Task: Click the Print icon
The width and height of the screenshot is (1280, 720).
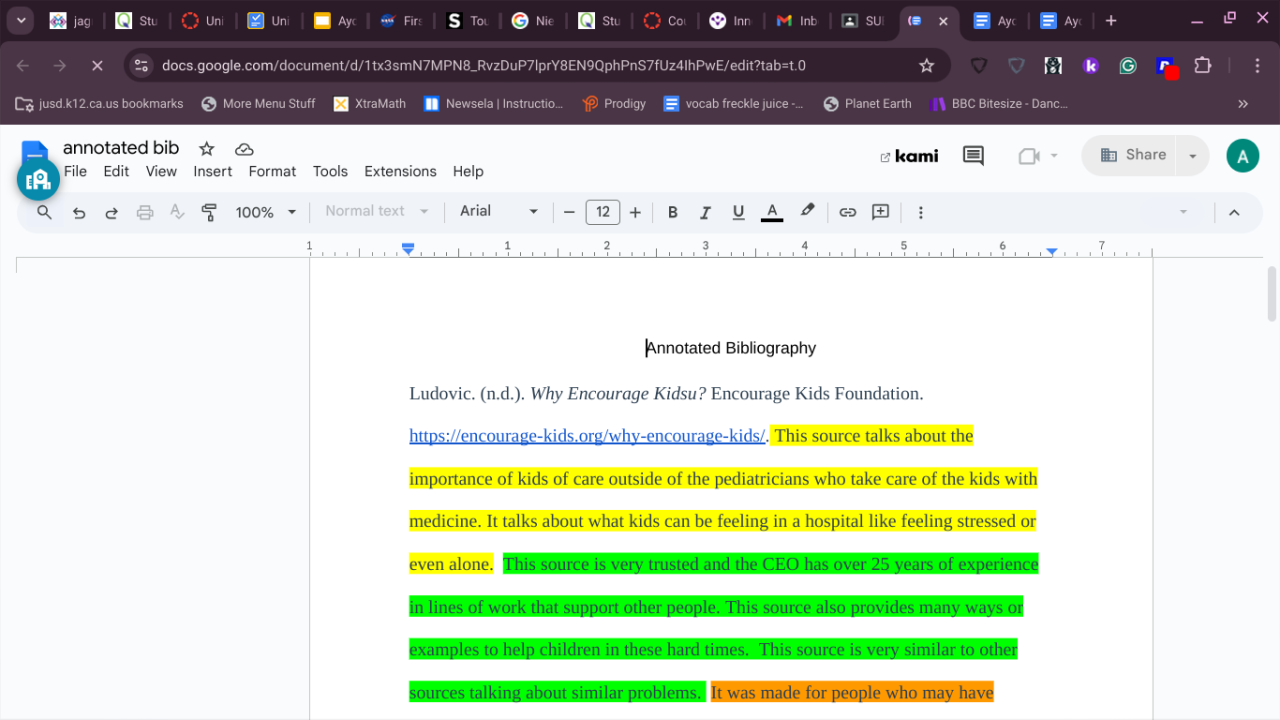Action: [145, 212]
